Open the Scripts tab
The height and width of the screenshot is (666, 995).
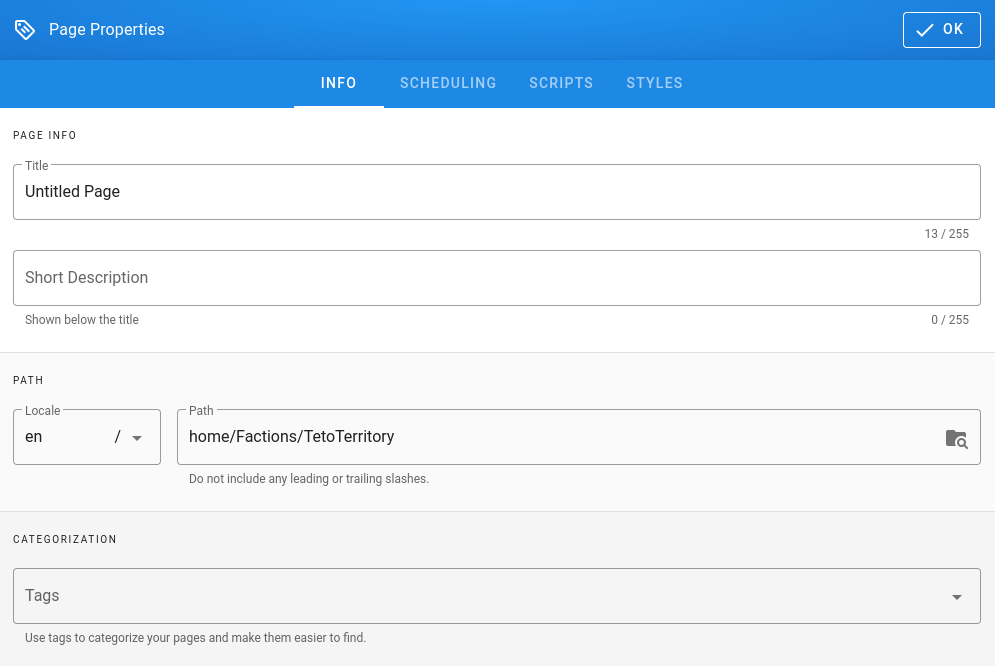[561, 83]
